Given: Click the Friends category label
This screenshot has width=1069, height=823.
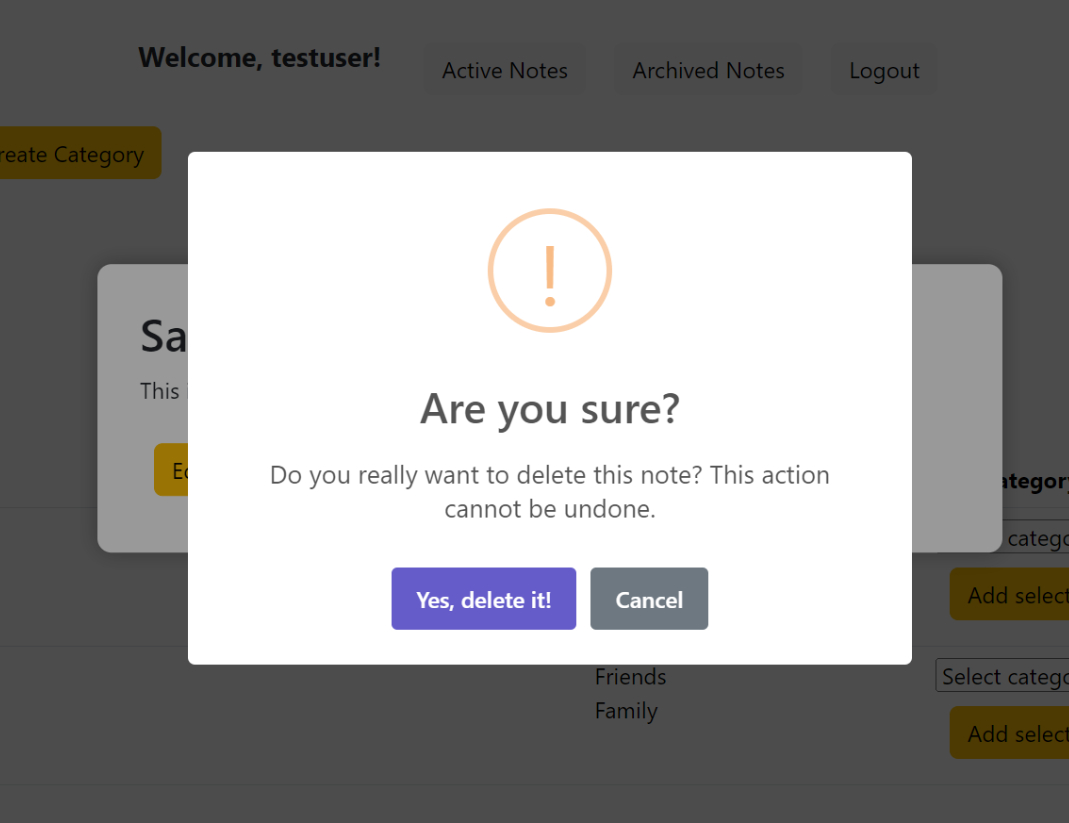Looking at the screenshot, I should (630, 677).
